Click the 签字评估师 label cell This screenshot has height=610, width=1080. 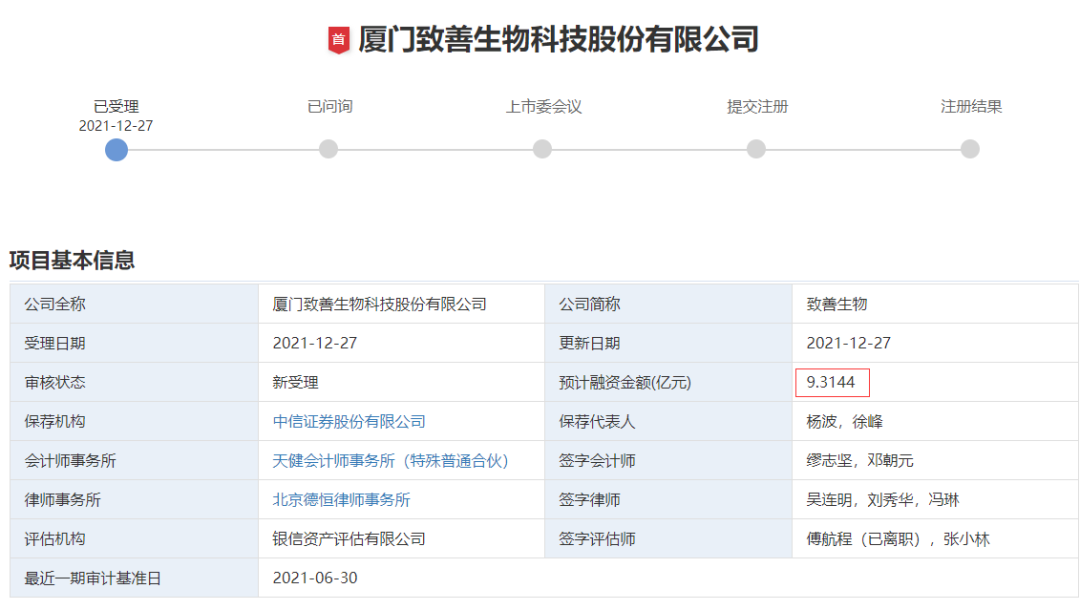pyautogui.click(x=668, y=539)
